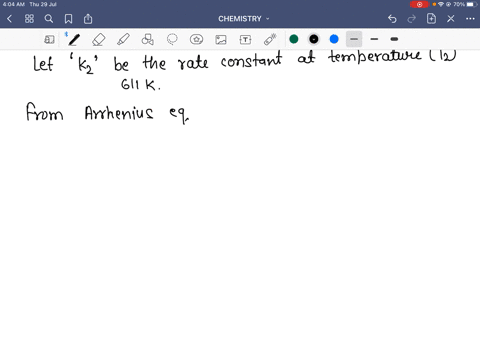
Task: Select the Shapes tool
Action: 147,39
